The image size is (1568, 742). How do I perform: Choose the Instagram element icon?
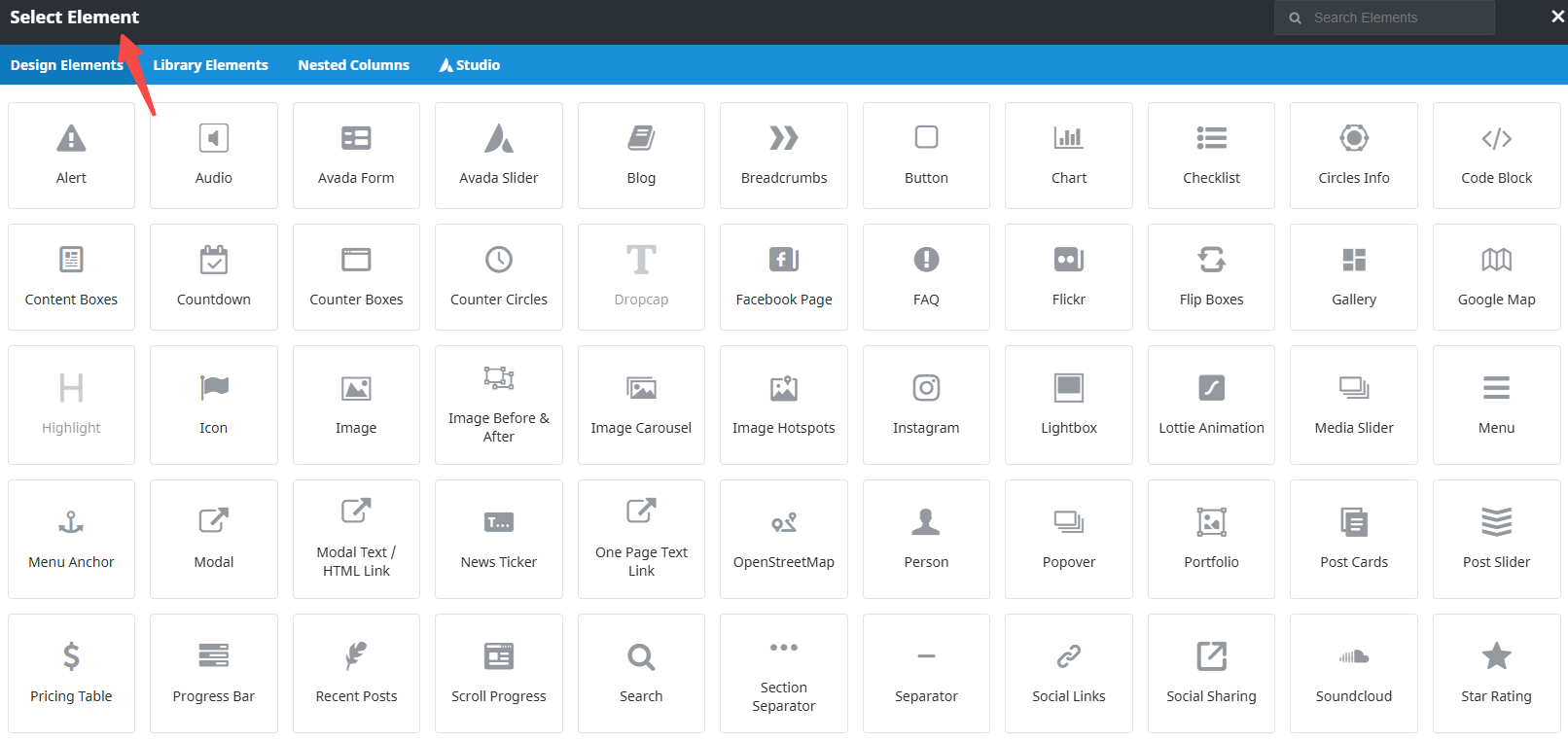(926, 389)
